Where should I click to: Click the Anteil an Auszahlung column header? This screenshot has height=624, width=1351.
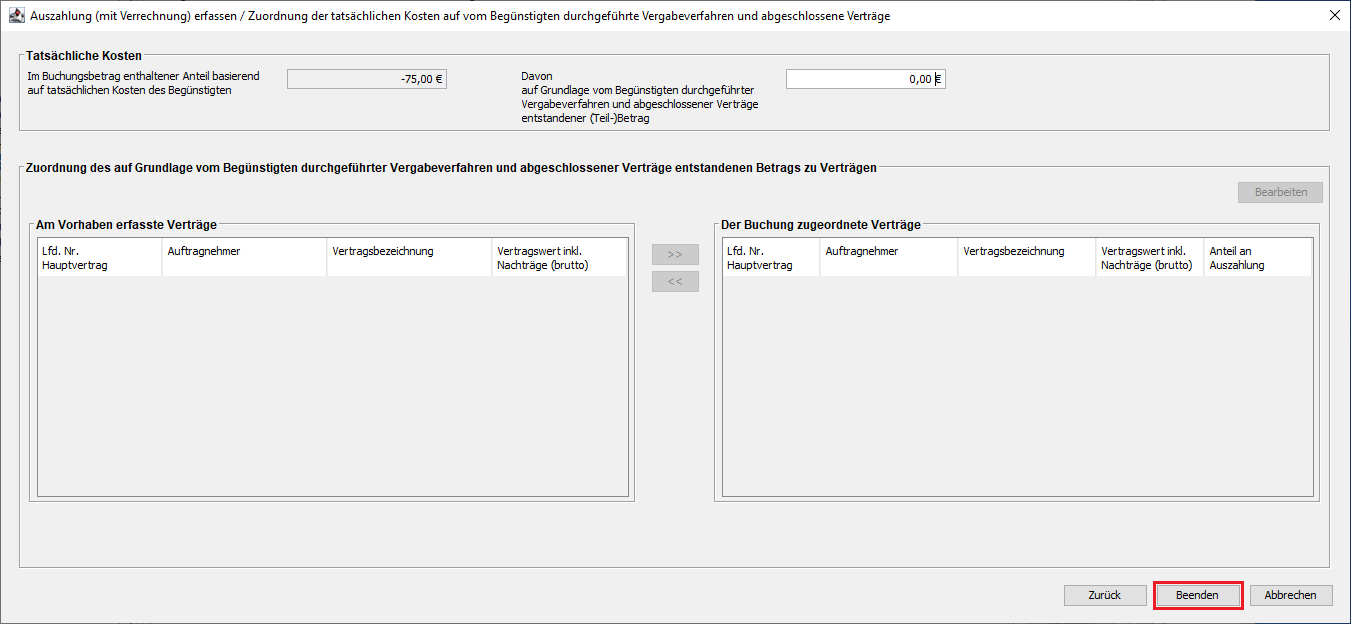coord(1256,258)
